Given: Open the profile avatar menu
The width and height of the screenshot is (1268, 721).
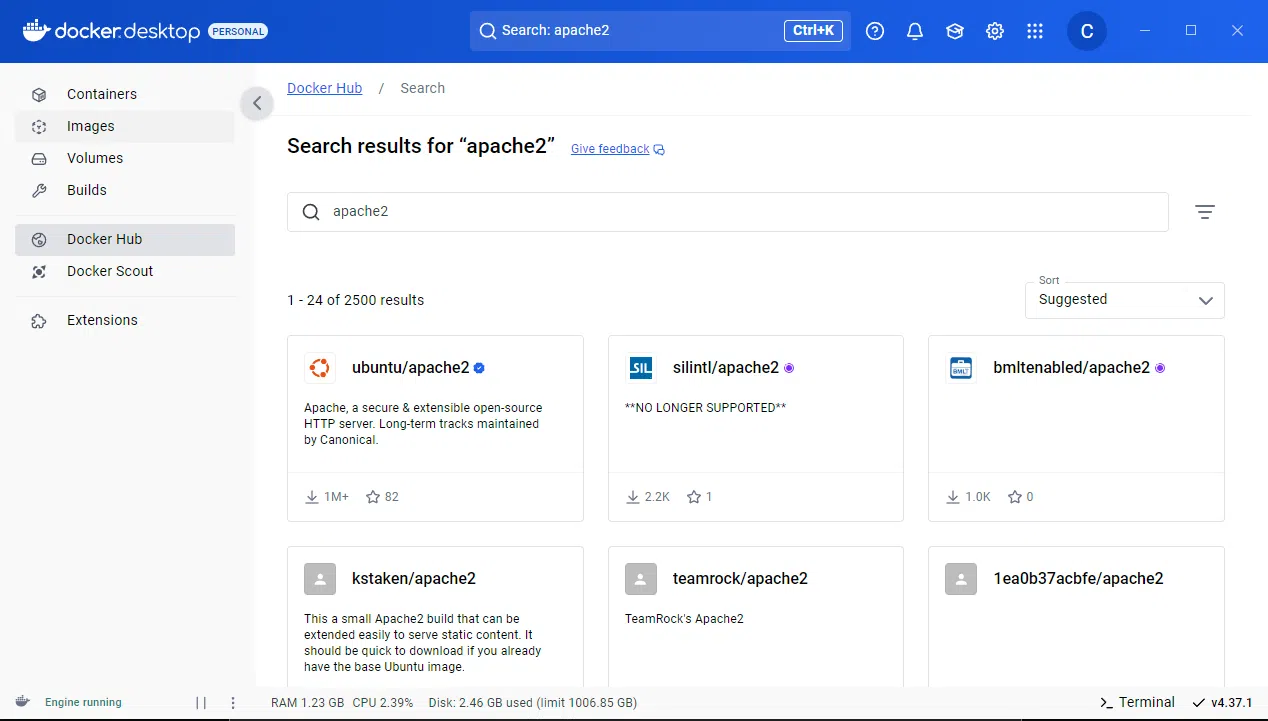Looking at the screenshot, I should point(1087,31).
